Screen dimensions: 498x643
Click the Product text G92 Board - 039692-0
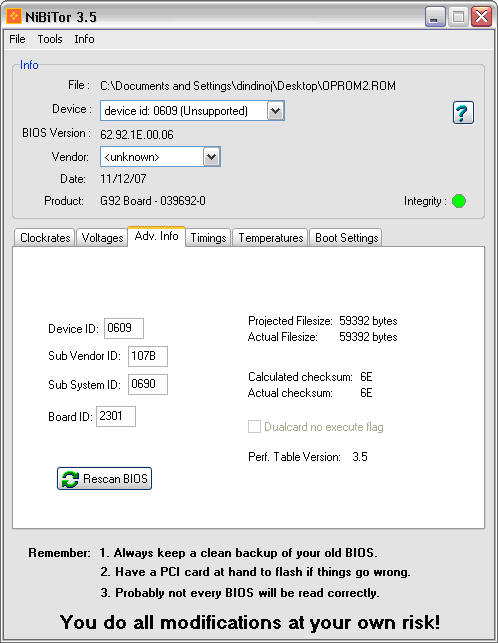[153, 201]
